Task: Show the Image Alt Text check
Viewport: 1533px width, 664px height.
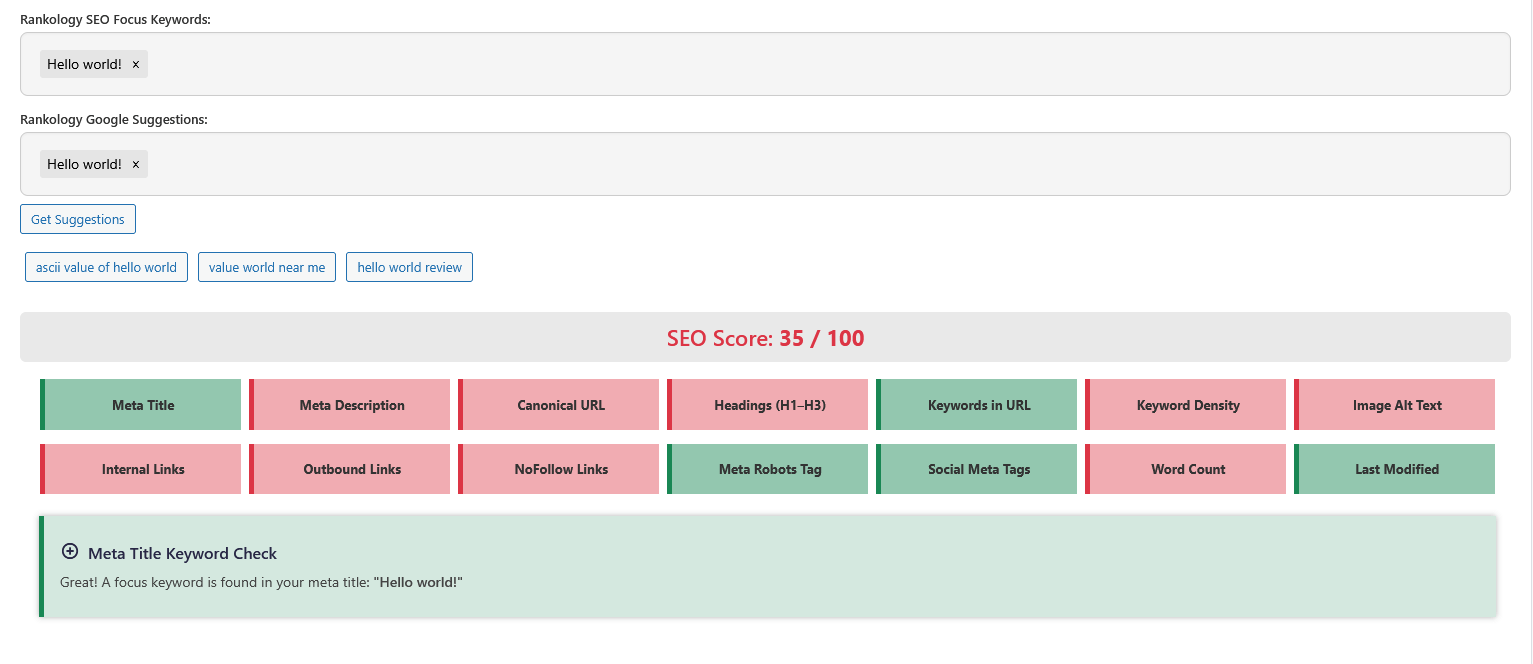Action: click(1396, 405)
